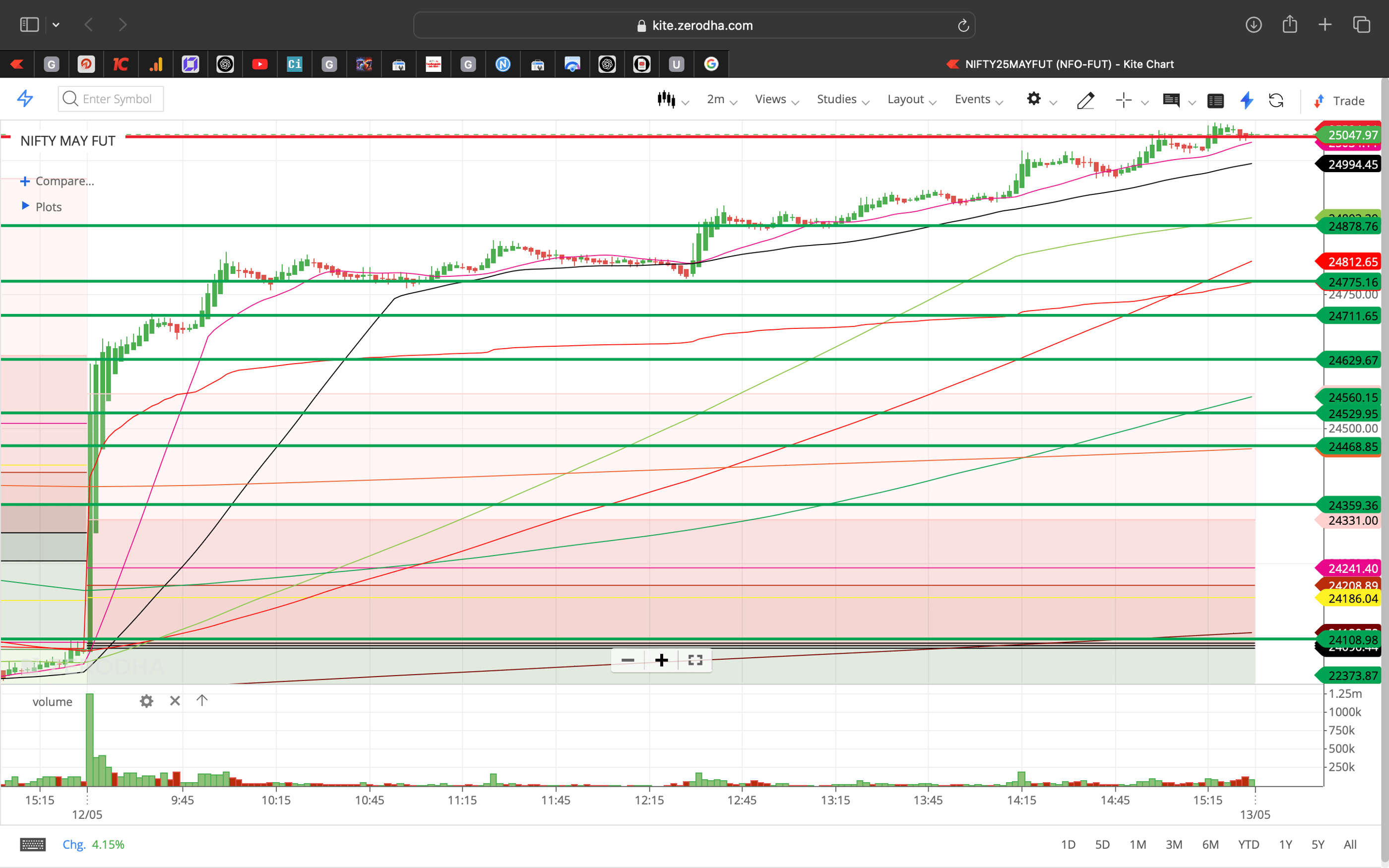Open chart settings via the gear icon
Viewport: 1389px width, 868px height.
click(1035, 99)
